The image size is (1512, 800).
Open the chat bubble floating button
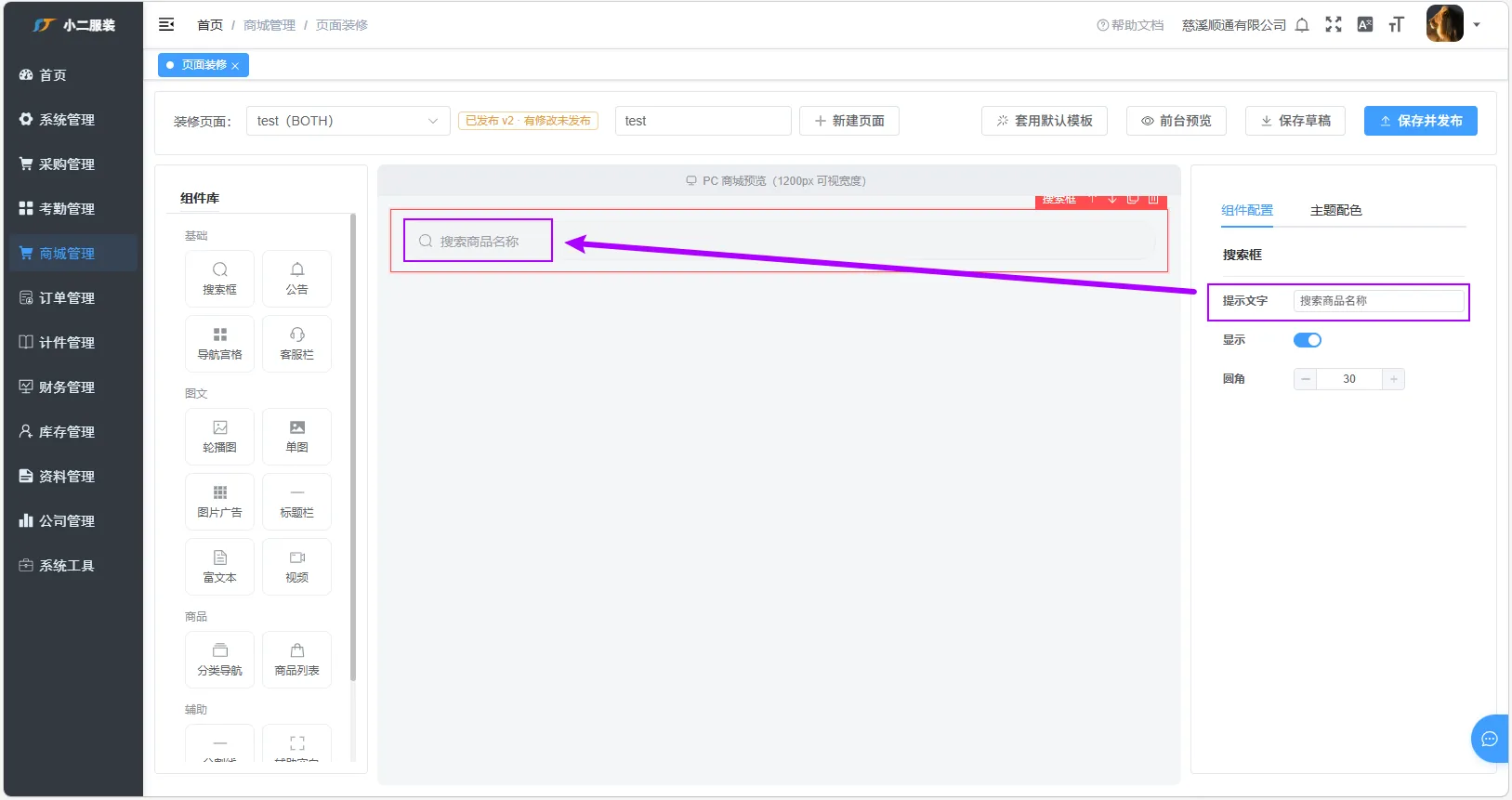1489,739
